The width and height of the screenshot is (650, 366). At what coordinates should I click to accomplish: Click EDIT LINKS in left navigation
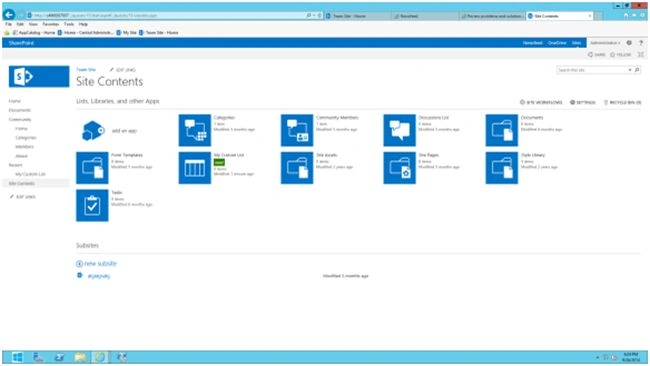point(23,196)
